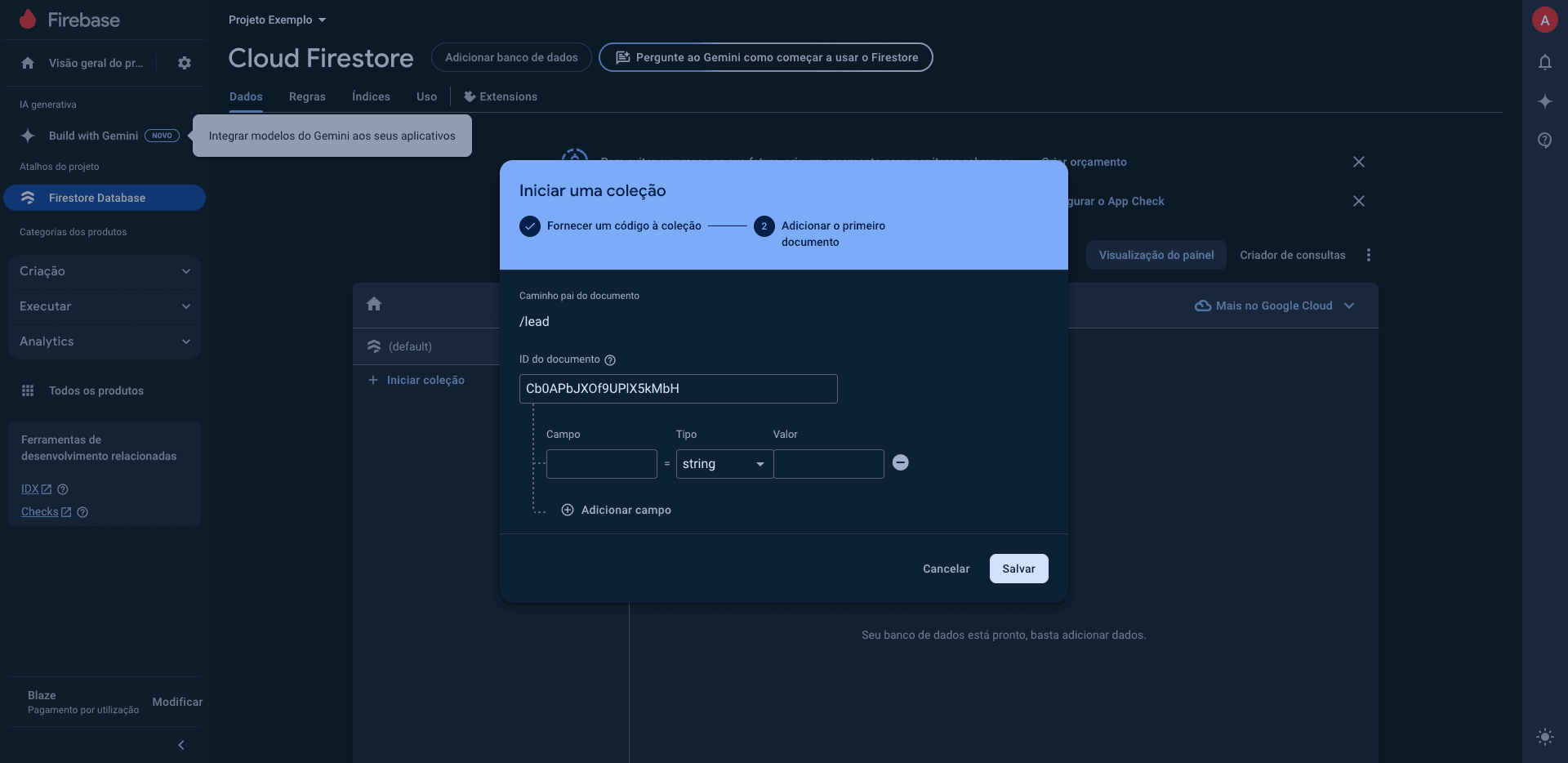This screenshot has width=1568, height=763.
Task: Open notifications bell icon
Action: click(x=1544, y=62)
